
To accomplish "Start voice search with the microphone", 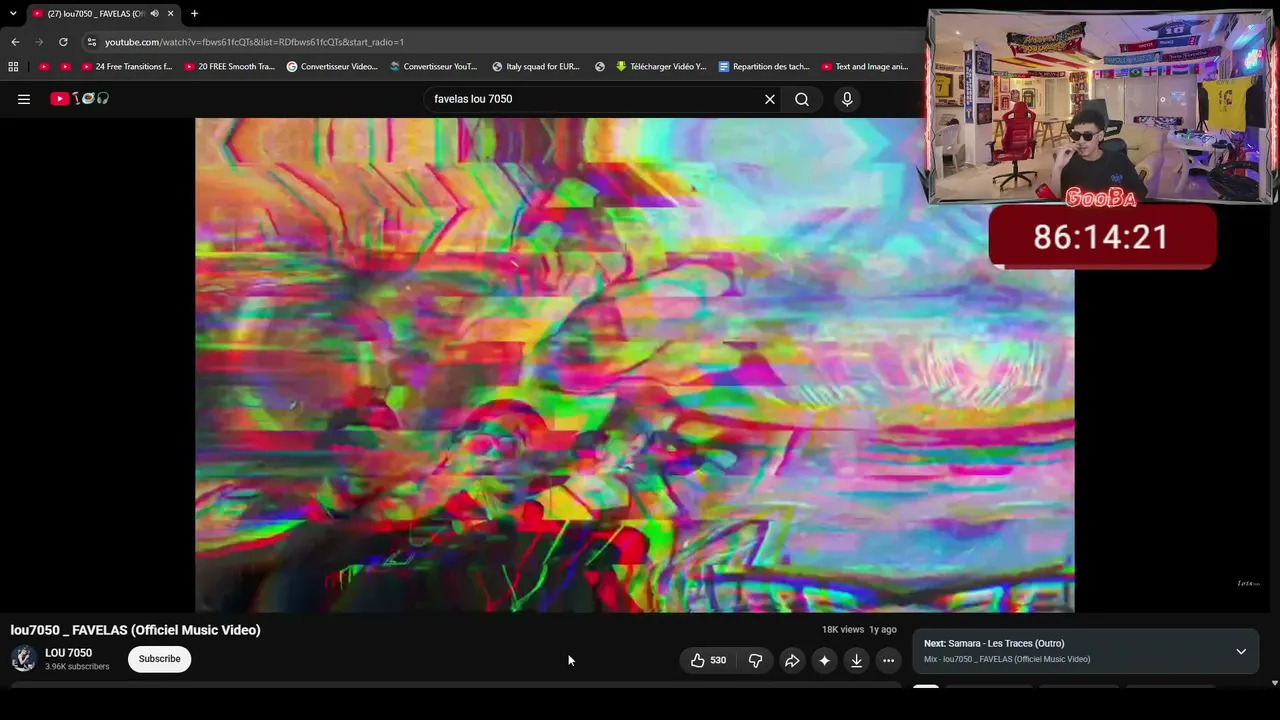I will click(847, 99).
